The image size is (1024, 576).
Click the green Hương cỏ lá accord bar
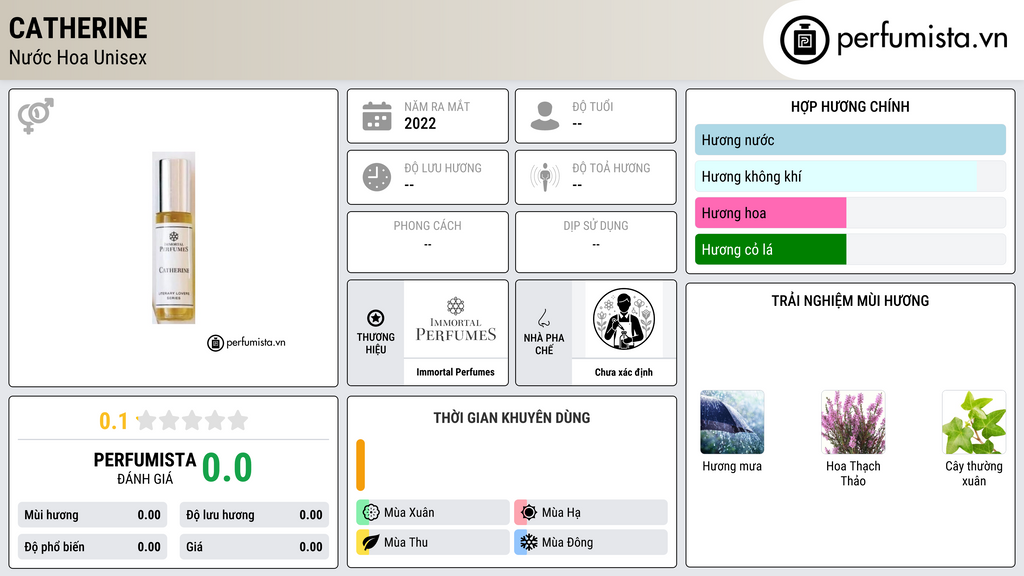coord(771,249)
